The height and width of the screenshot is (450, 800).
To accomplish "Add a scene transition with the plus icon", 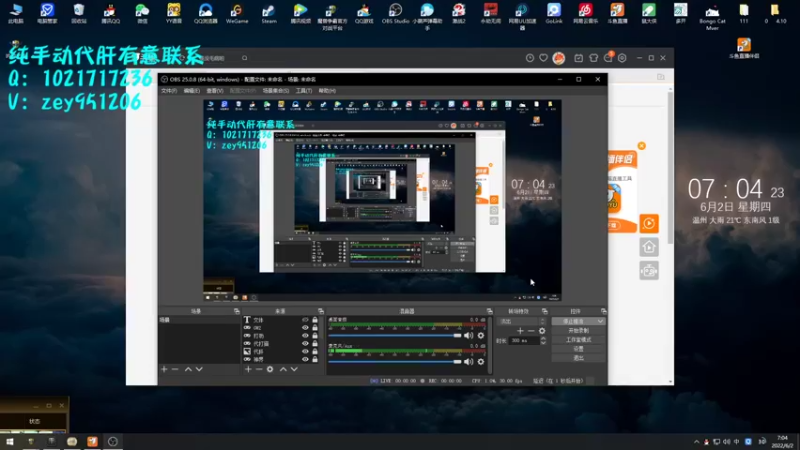I will (520, 331).
